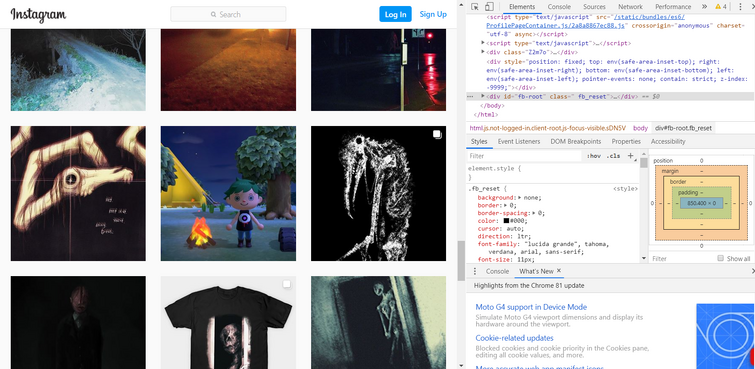Expand the collapsed script text/javascript node
Image resolution: width=755 pixels, height=369 pixels.
coord(483,43)
